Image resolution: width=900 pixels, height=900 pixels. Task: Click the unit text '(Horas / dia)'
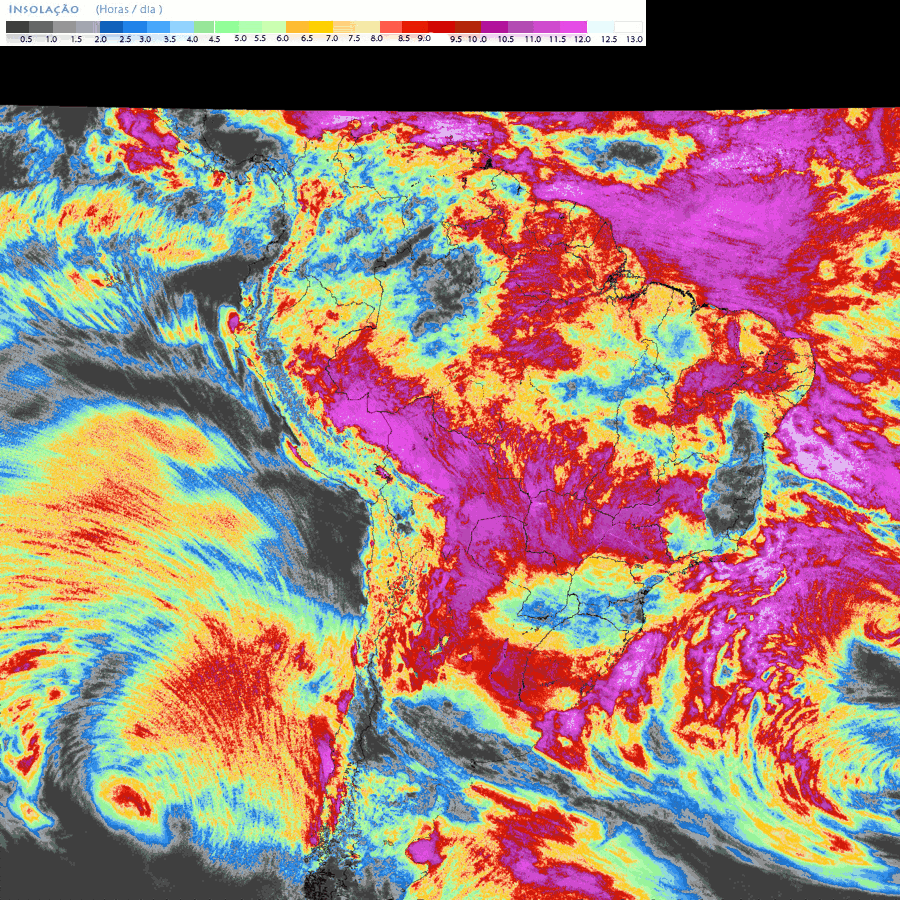(129, 9)
